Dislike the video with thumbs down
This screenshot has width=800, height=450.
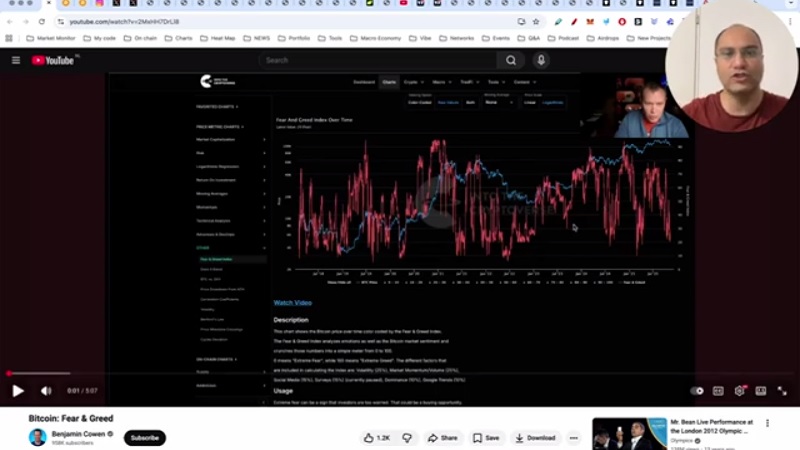click(407, 438)
